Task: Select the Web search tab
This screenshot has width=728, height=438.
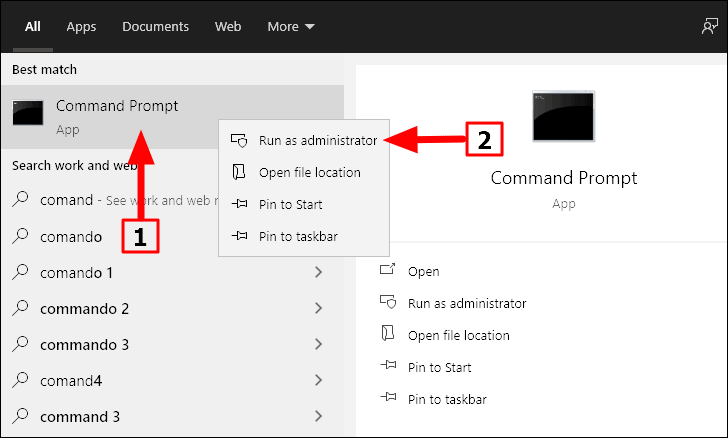Action: pos(228,26)
